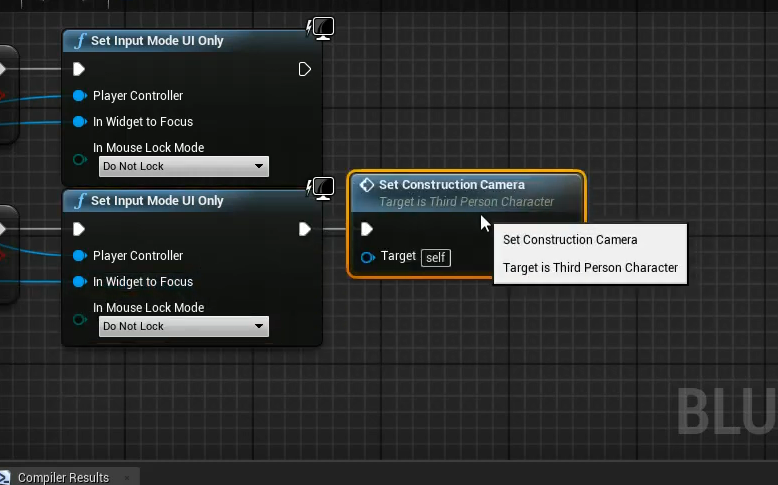Click the top node's execution input pin
The height and width of the screenshot is (485, 778).
click(79, 69)
